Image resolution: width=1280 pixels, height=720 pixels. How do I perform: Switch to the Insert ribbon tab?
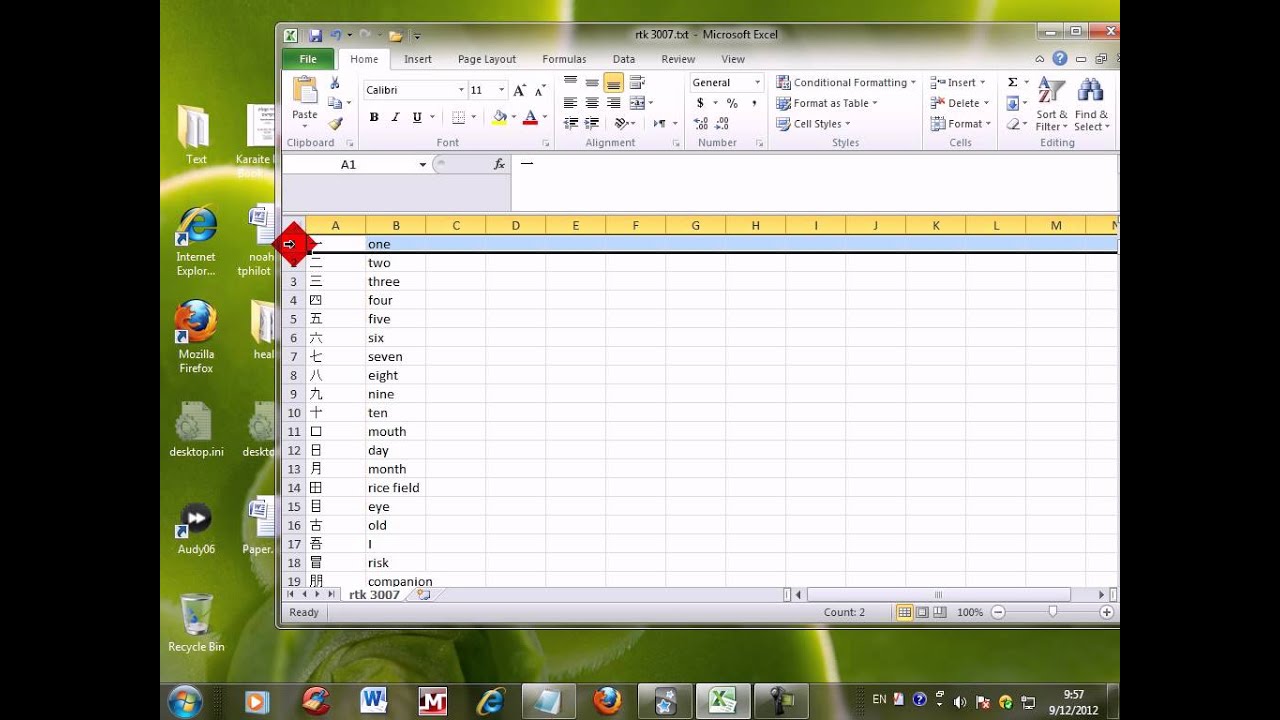point(418,59)
